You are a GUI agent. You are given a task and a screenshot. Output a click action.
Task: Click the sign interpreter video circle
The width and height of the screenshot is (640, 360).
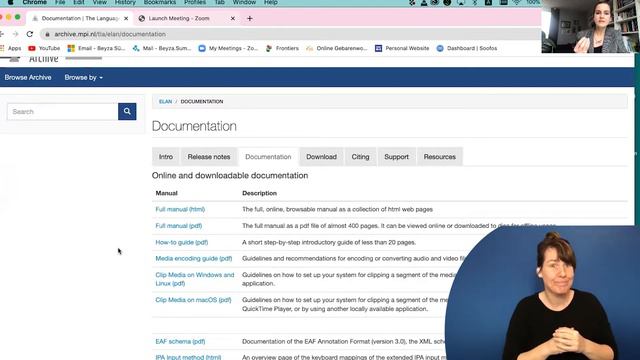[x=542, y=292]
